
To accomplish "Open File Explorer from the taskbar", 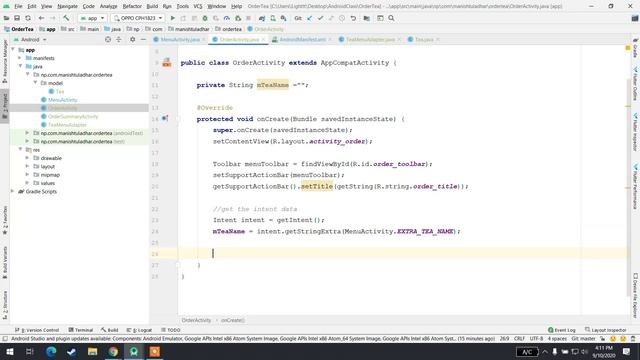I will pyautogui.click(x=93, y=351).
